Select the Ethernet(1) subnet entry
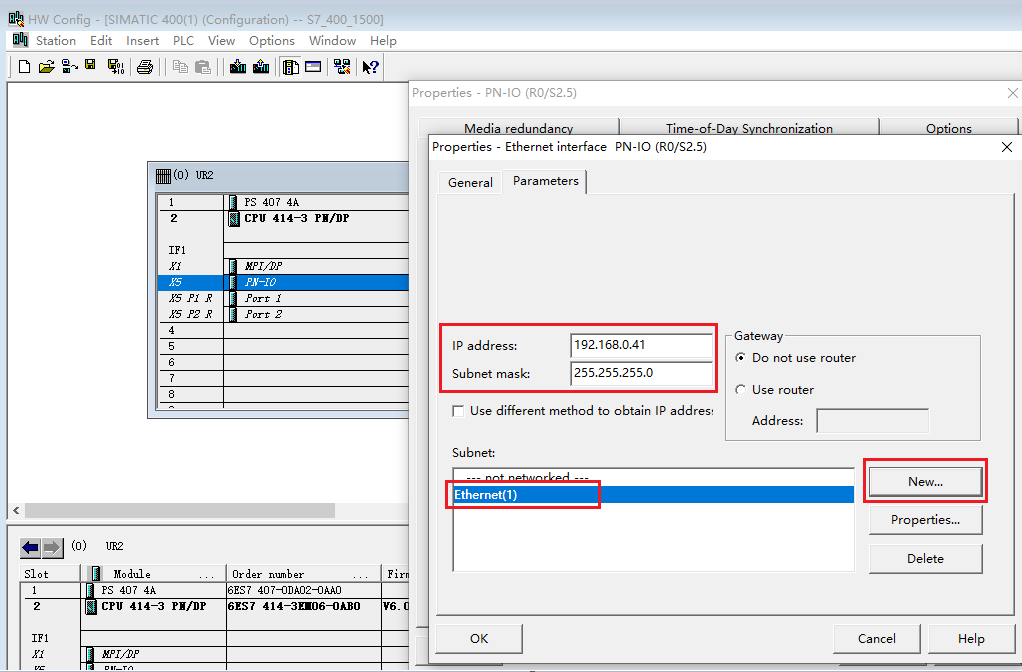This screenshot has height=672, width=1022. coord(653,495)
